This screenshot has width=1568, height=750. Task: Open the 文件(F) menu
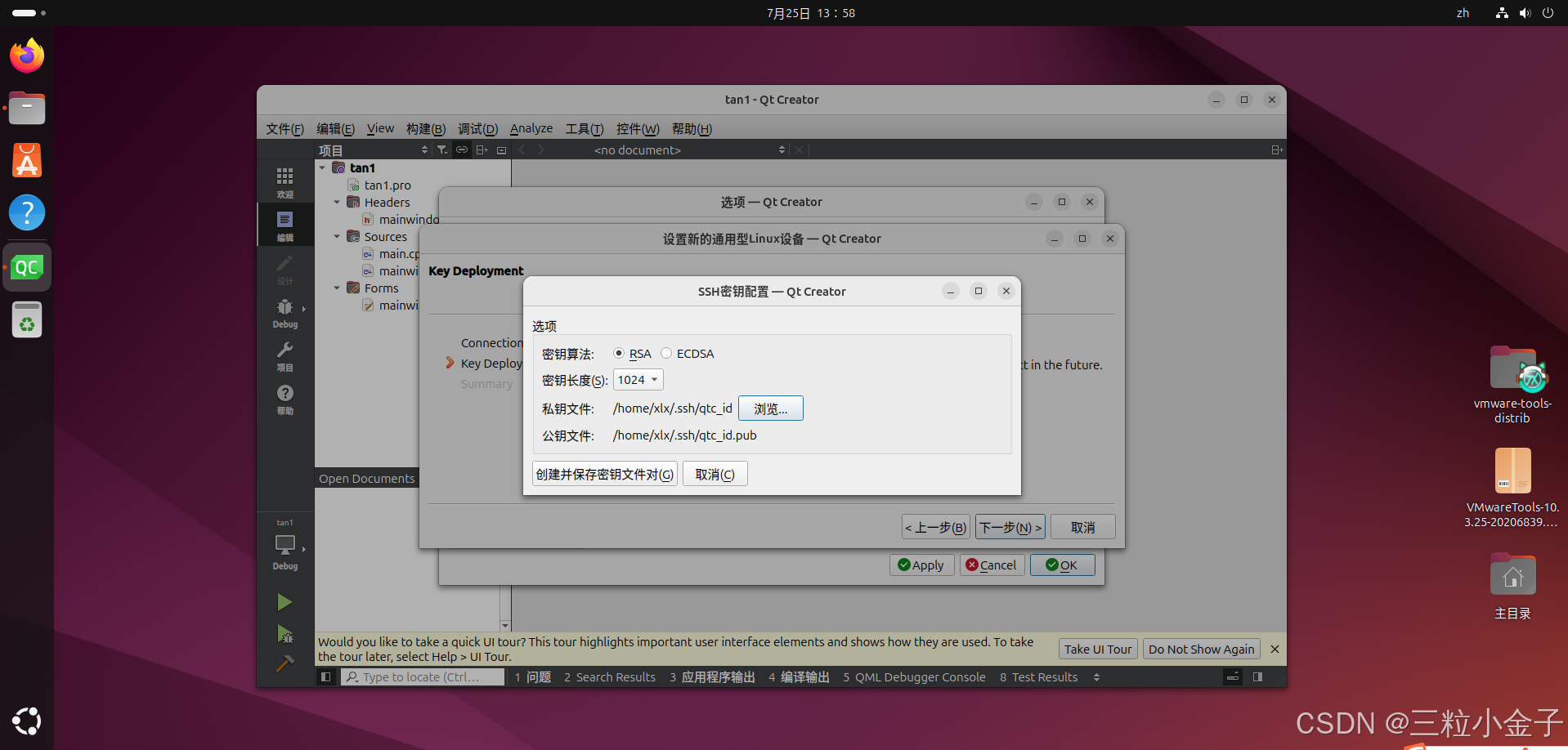click(284, 128)
